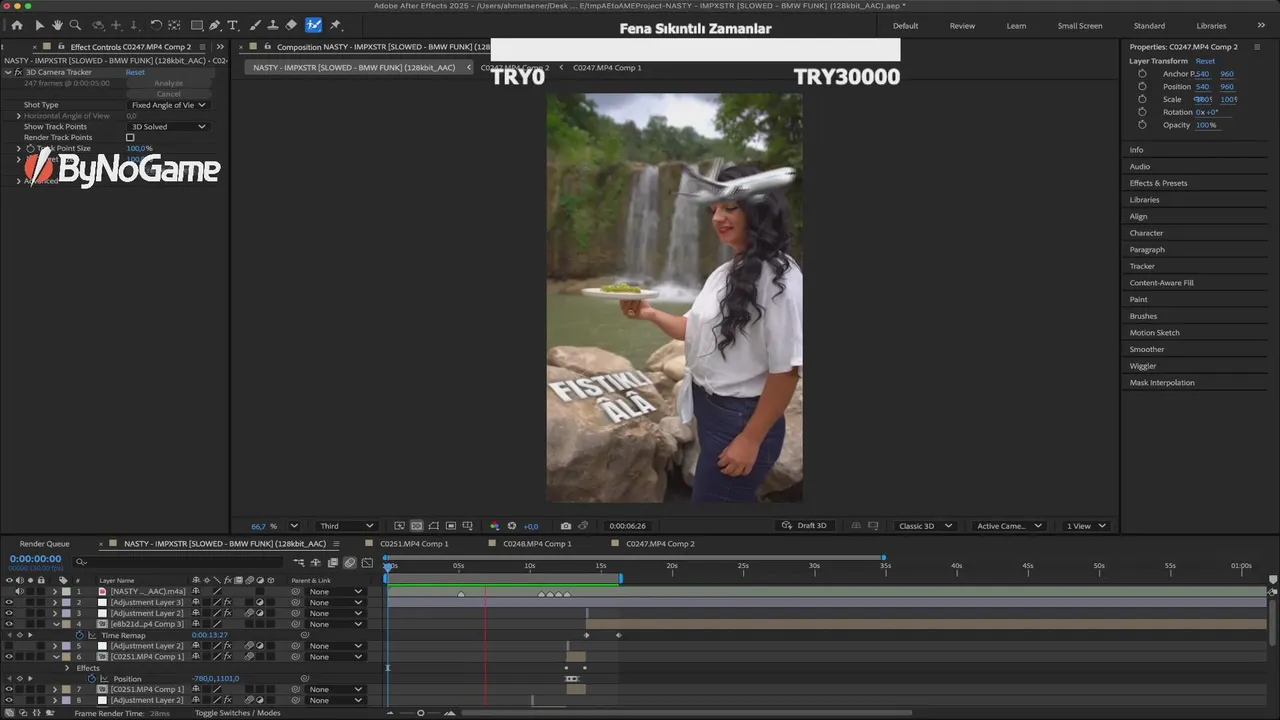
Task: Click the Time Remap stopwatch icon
Action: coord(80,635)
